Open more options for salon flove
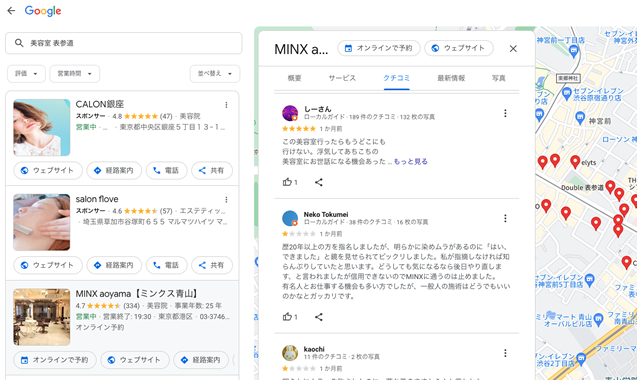 pyautogui.click(x=226, y=200)
